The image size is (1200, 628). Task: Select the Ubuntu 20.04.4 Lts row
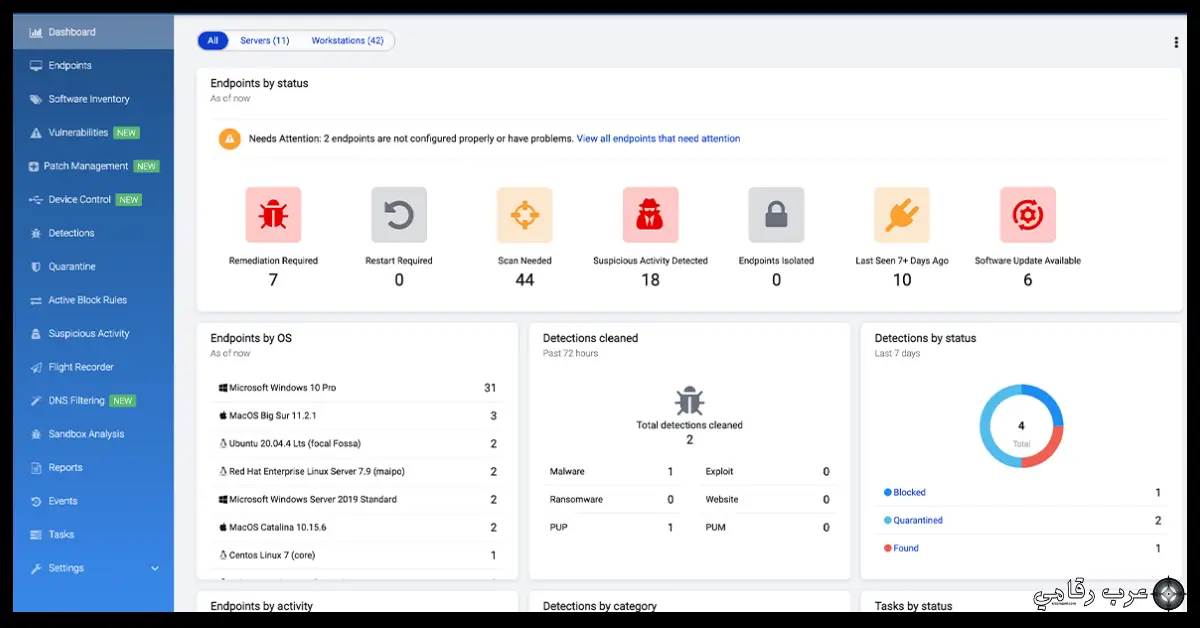click(358, 444)
